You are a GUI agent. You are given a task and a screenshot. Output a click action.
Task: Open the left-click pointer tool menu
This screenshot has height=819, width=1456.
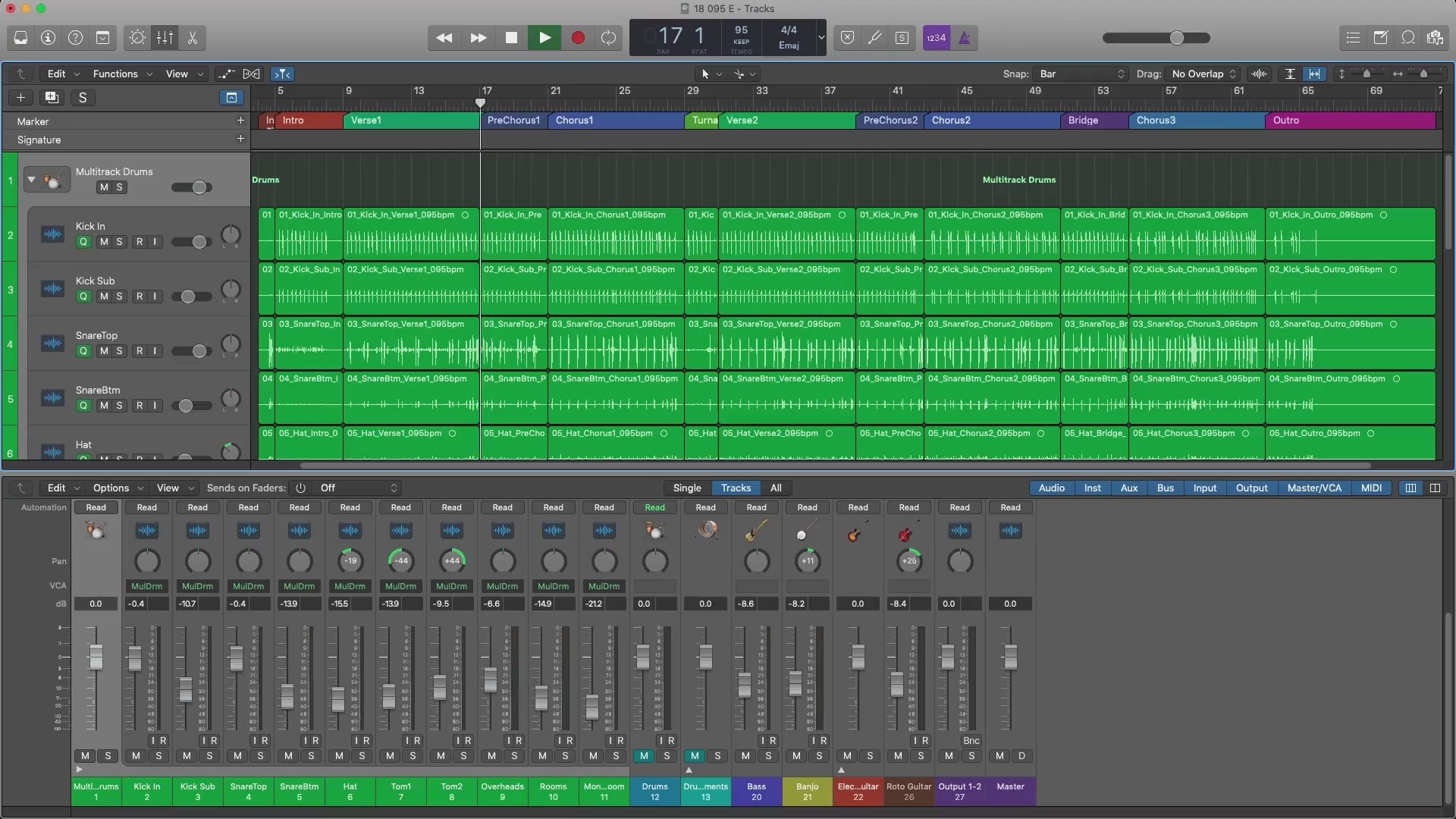tap(711, 74)
